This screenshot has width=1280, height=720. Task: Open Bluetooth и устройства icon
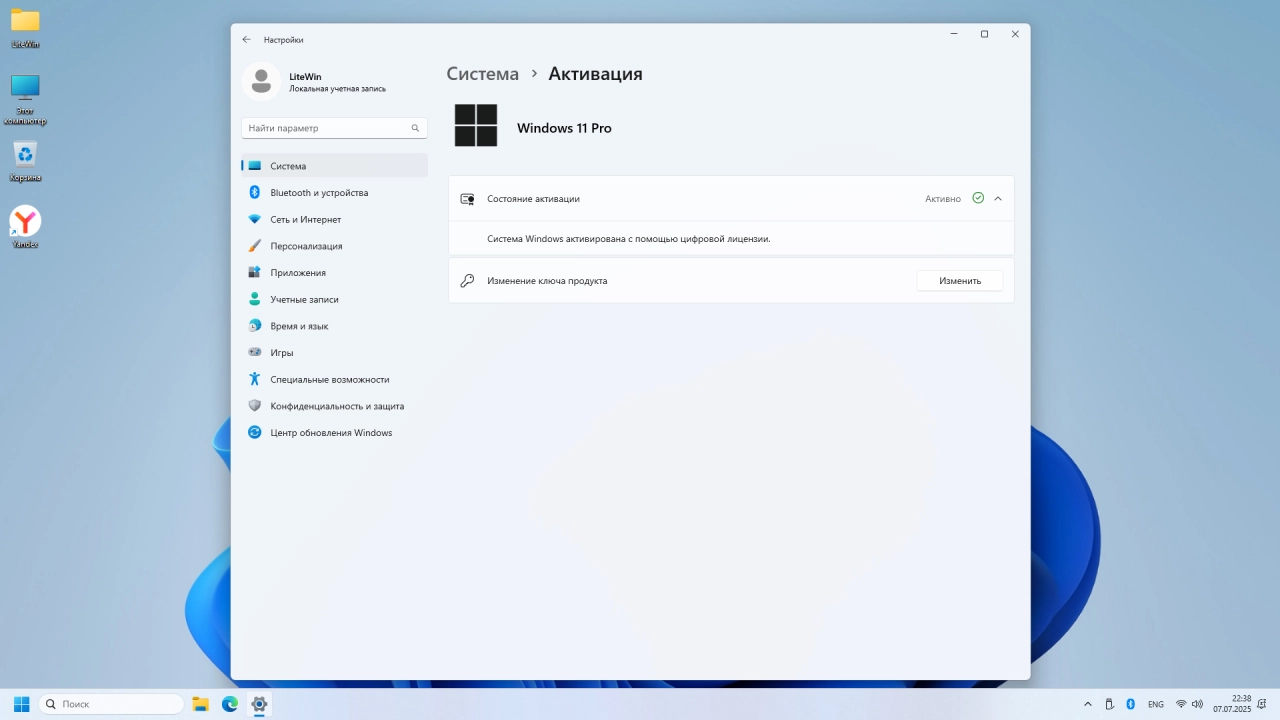[x=255, y=192]
